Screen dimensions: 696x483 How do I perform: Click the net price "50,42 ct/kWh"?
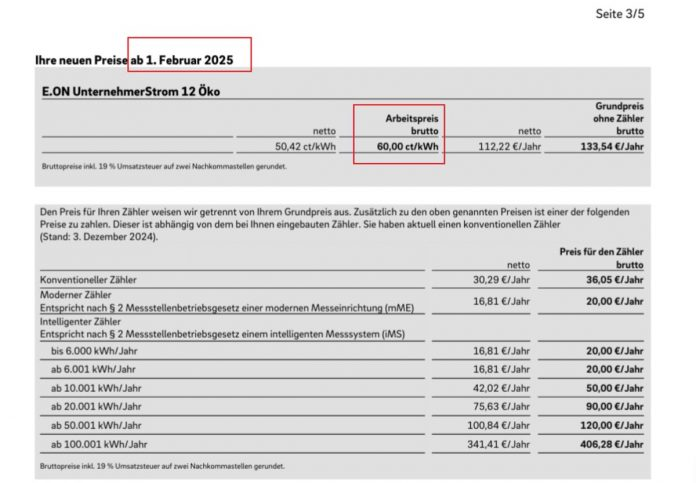click(x=305, y=146)
